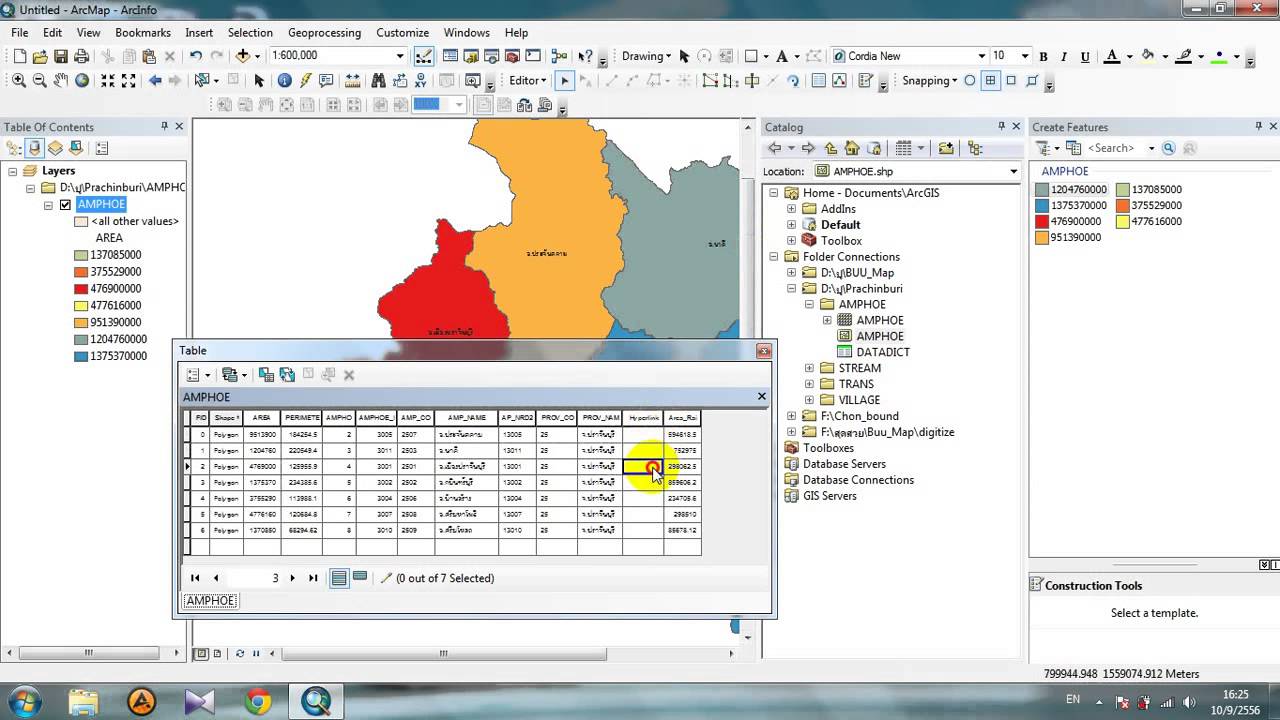Open the Customize menu
The height and width of the screenshot is (720, 1280).
[402, 32]
